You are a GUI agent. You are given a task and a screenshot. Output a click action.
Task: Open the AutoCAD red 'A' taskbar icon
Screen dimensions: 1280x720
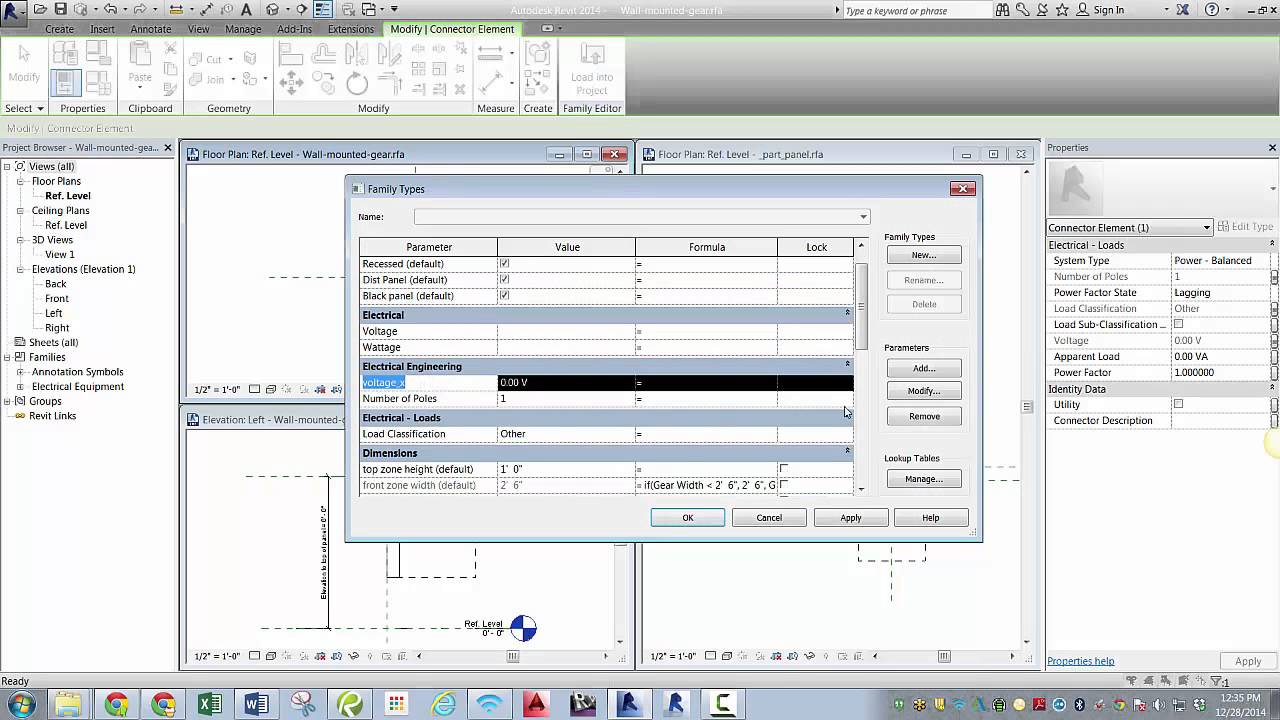(x=536, y=705)
